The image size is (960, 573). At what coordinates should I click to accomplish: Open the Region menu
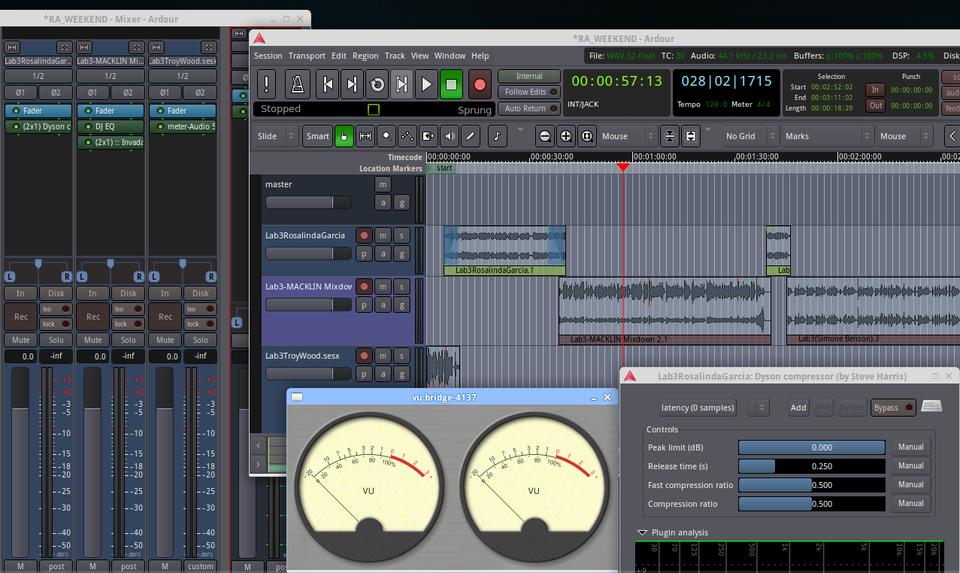pyautogui.click(x=365, y=56)
